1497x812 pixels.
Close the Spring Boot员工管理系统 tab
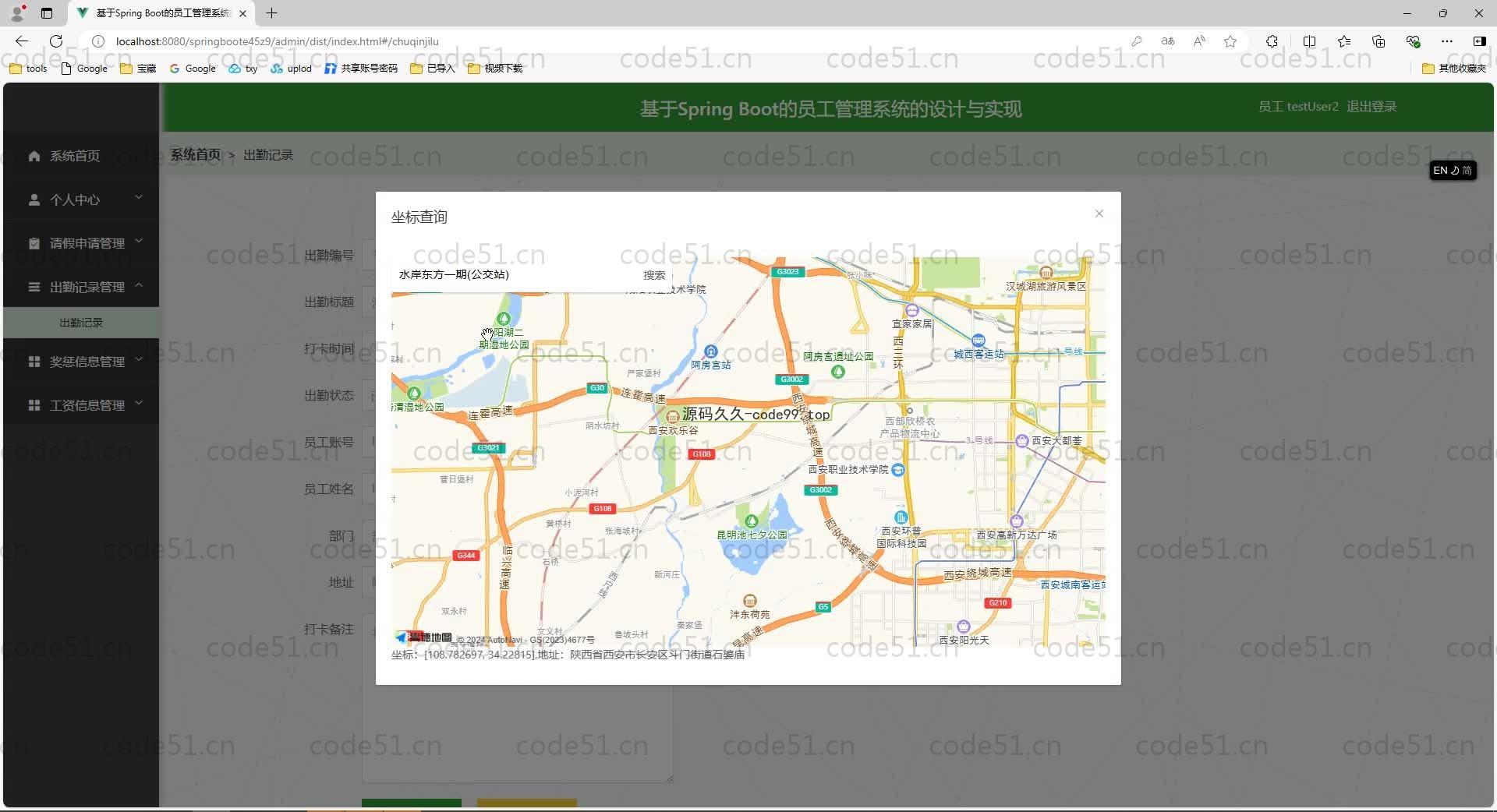(x=243, y=13)
